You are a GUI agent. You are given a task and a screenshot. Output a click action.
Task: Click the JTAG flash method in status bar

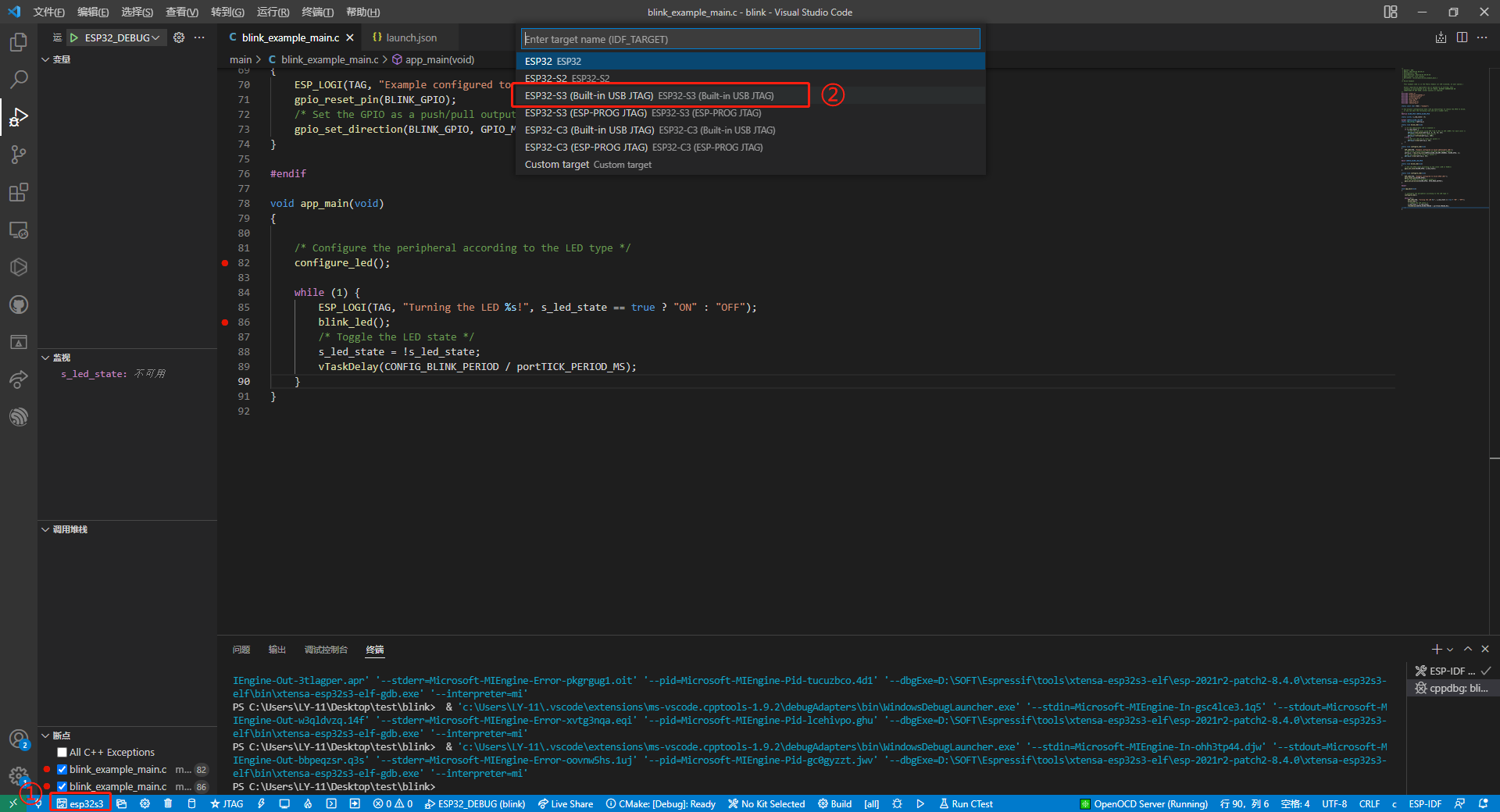227,803
